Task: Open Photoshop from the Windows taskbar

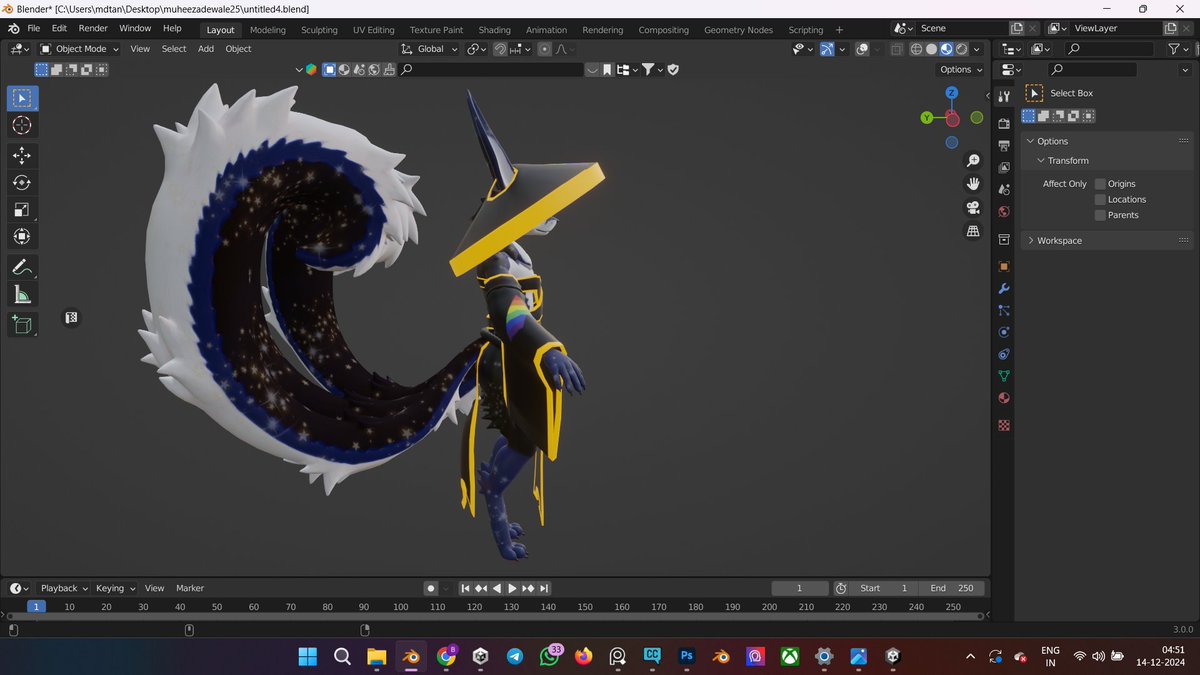Action: (x=686, y=656)
